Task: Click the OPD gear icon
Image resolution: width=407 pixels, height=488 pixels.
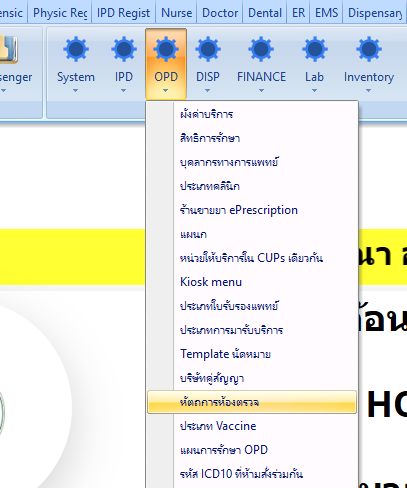Action: (166, 49)
